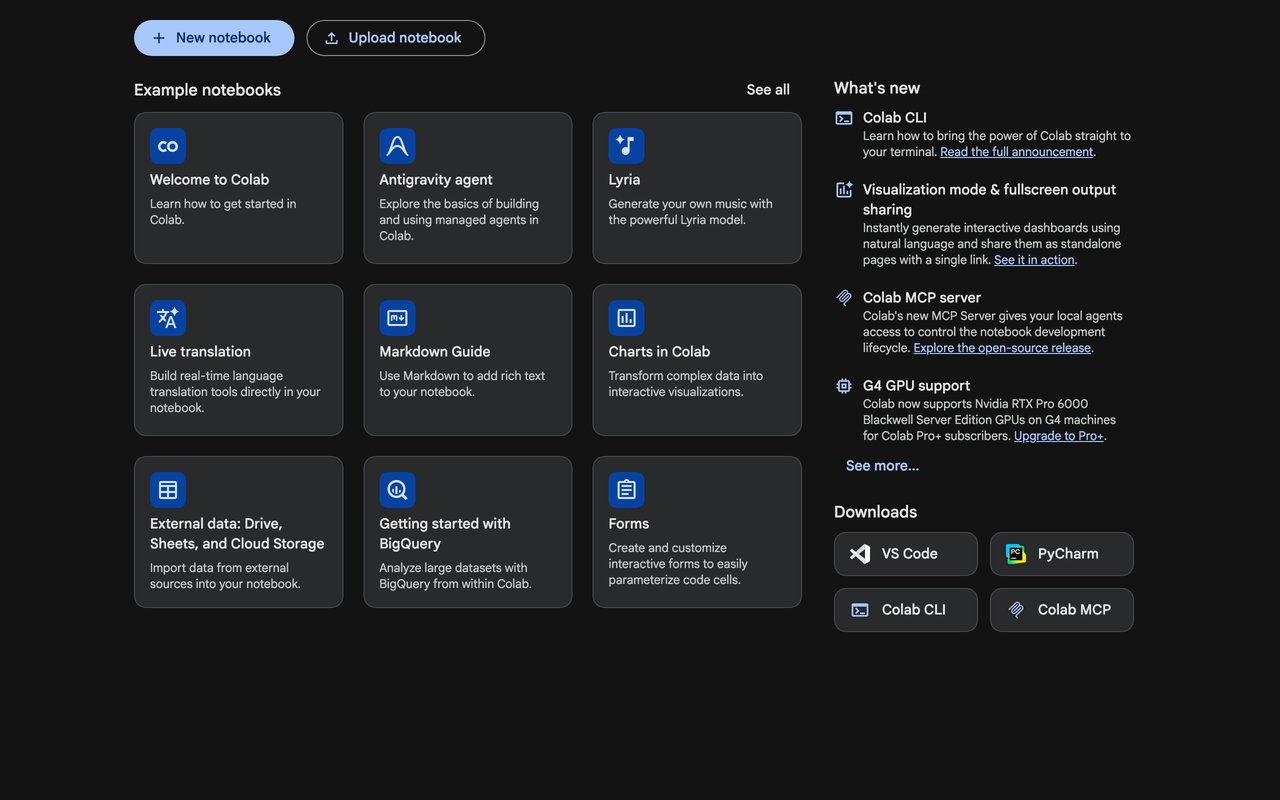Click the Welcome to Colab CO icon

168,146
